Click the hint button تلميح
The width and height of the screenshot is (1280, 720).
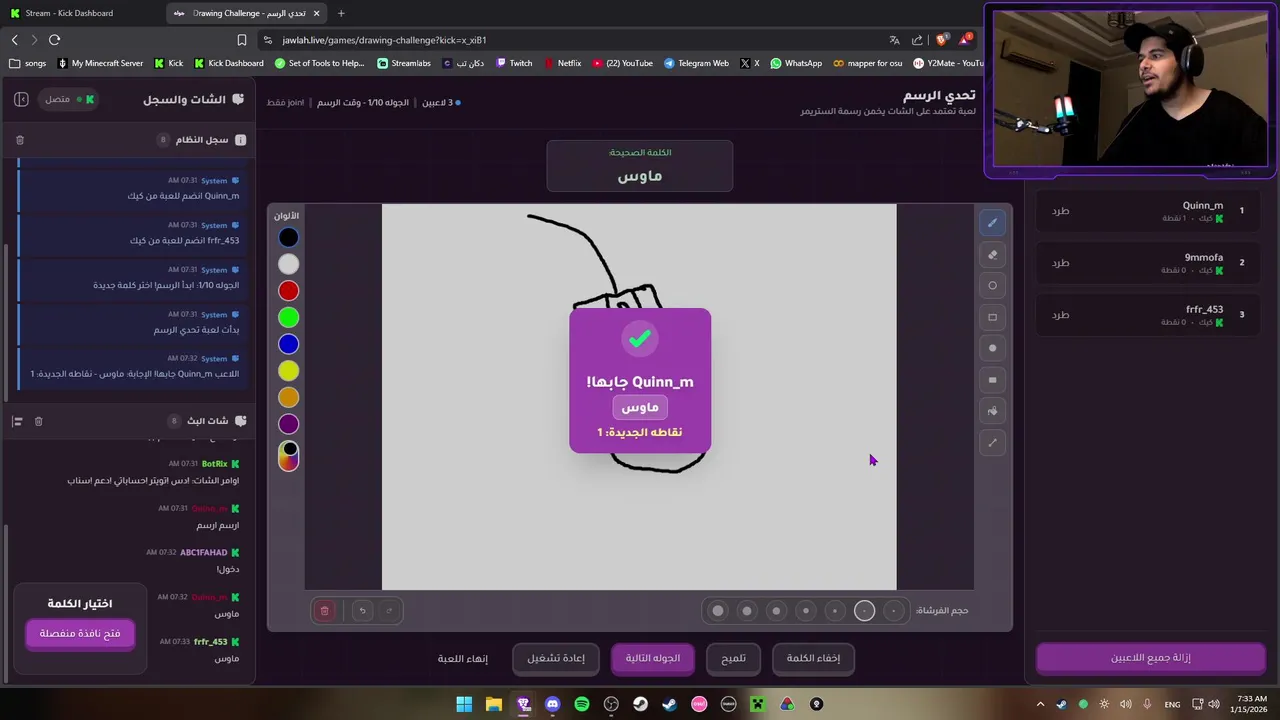coord(733,658)
